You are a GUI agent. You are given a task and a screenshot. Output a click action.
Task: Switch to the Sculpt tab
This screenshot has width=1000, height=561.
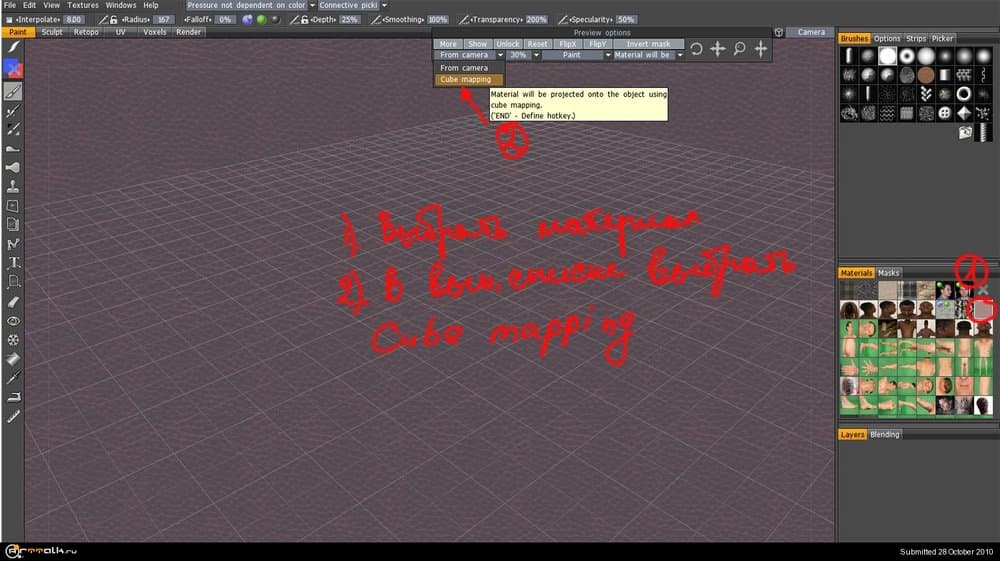coord(52,32)
